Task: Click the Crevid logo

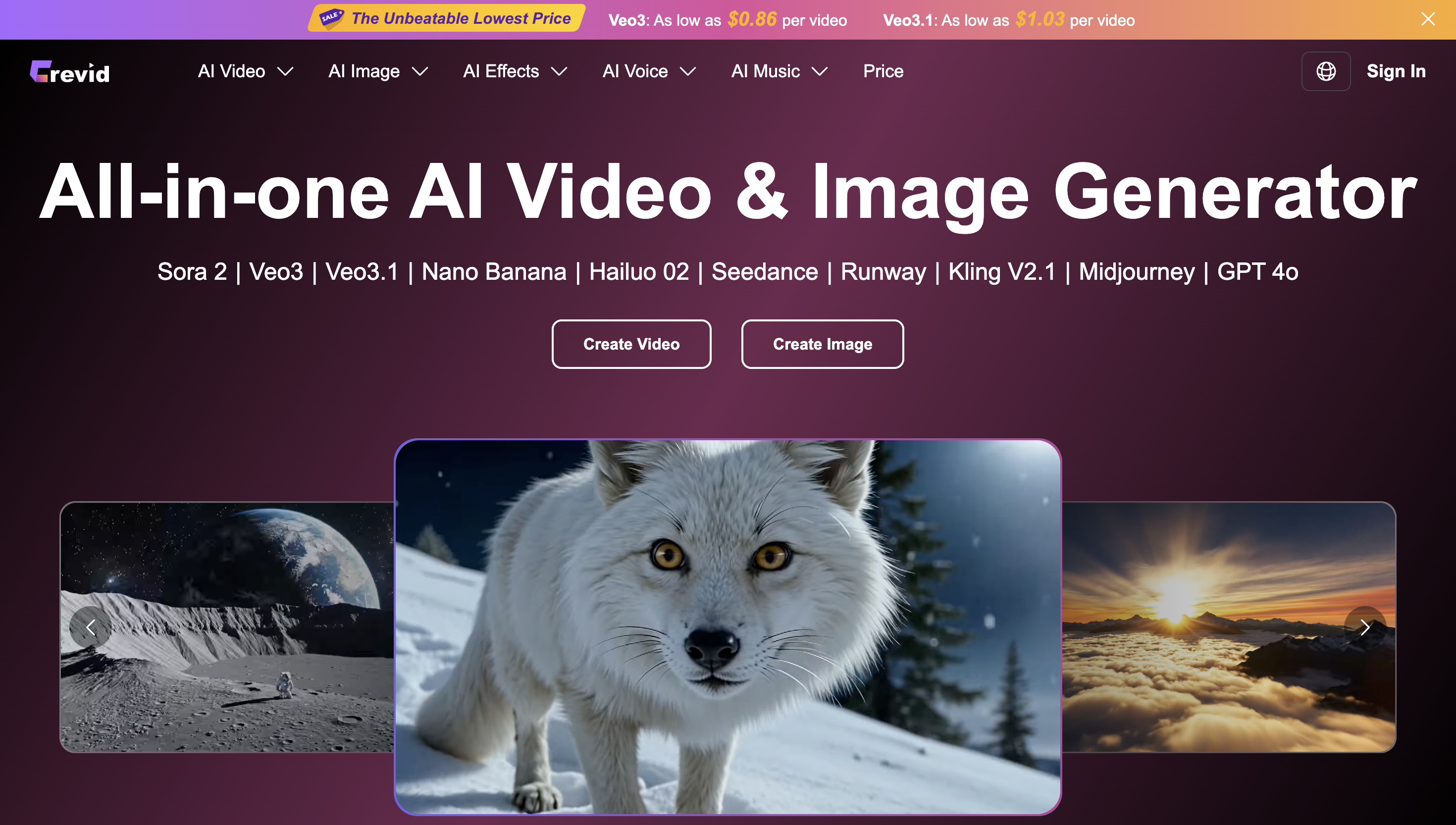Action: tap(70, 72)
